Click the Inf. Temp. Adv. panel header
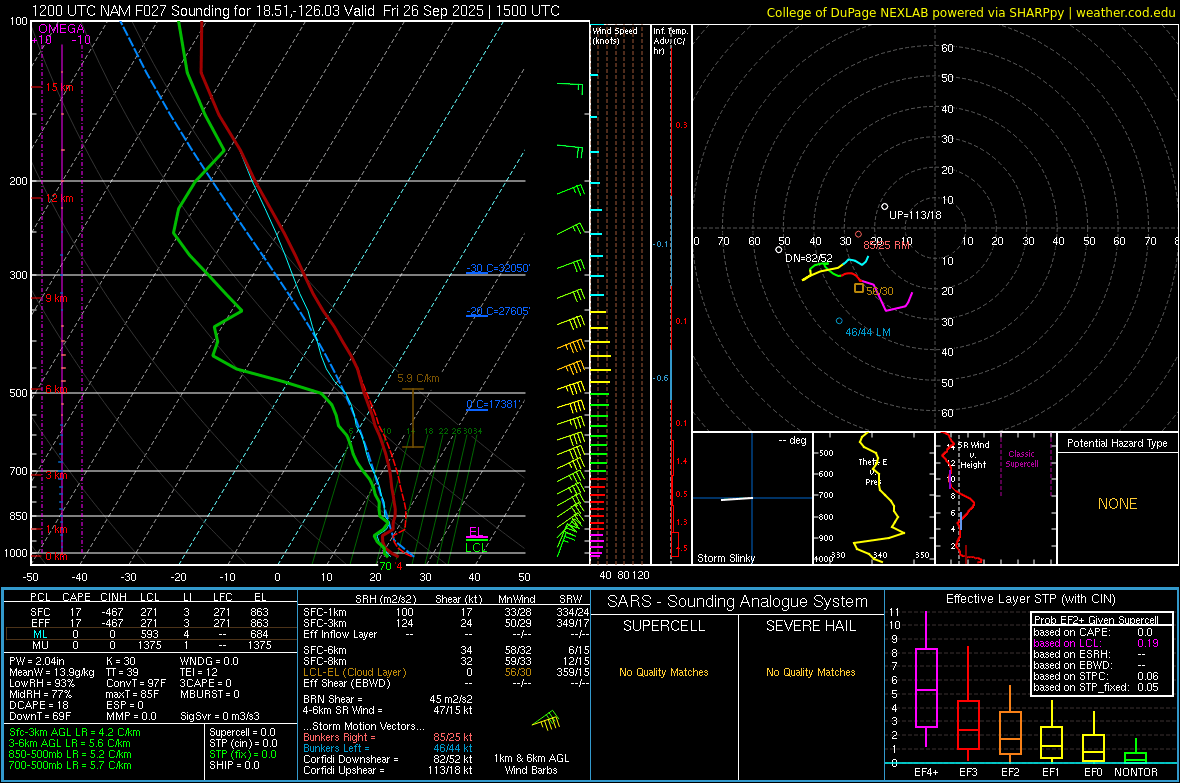 point(670,41)
